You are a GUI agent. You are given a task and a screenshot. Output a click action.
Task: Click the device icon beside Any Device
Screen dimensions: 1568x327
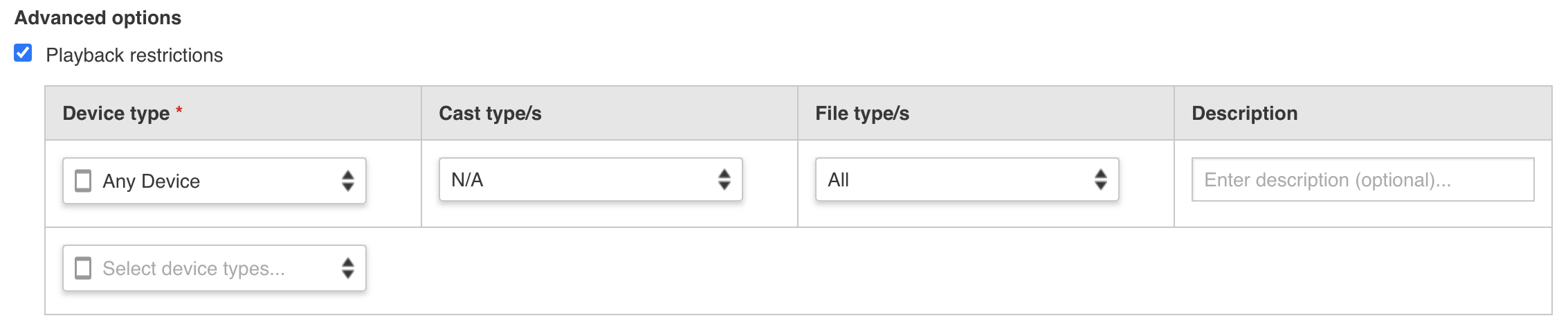click(x=83, y=181)
